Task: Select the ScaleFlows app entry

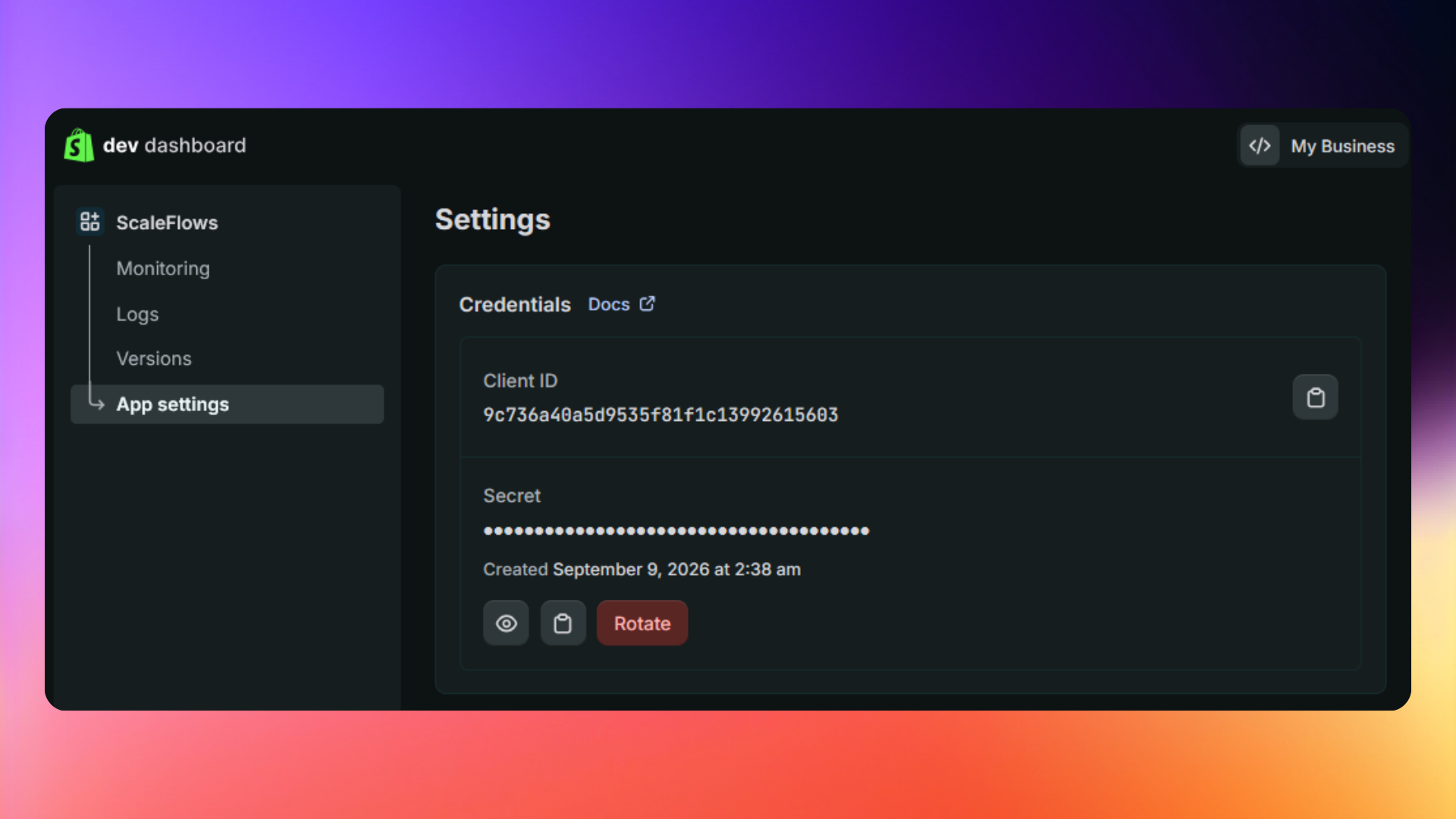Action: [x=167, y=222]
